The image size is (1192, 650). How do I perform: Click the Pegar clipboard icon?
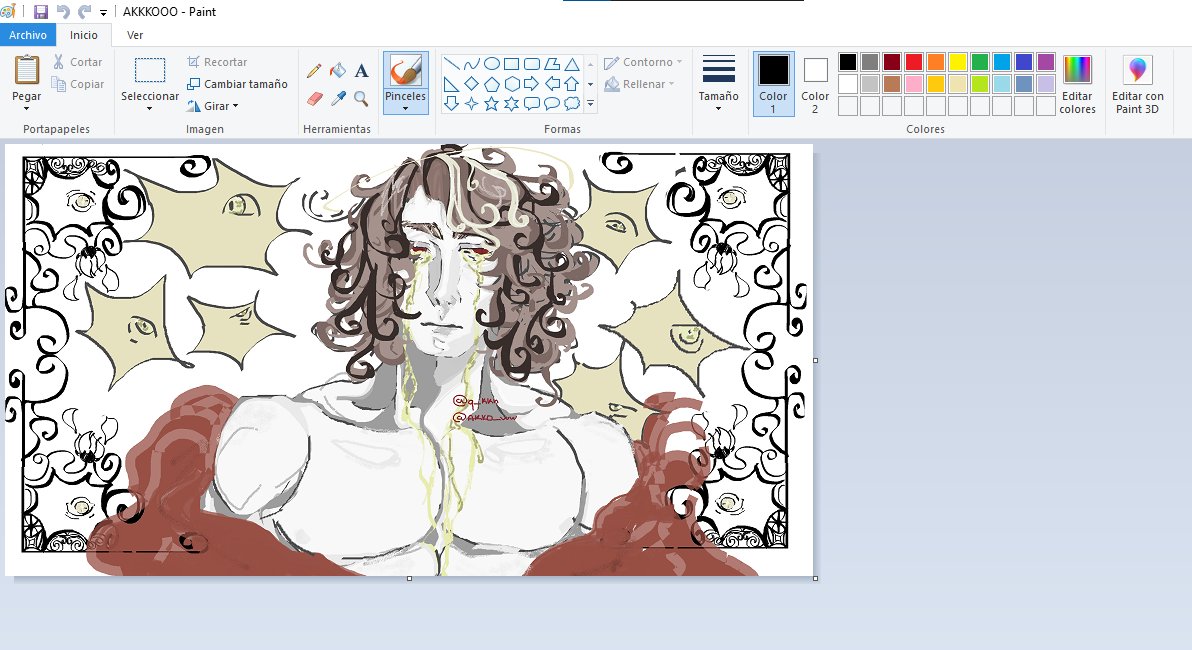pos(27,70)
